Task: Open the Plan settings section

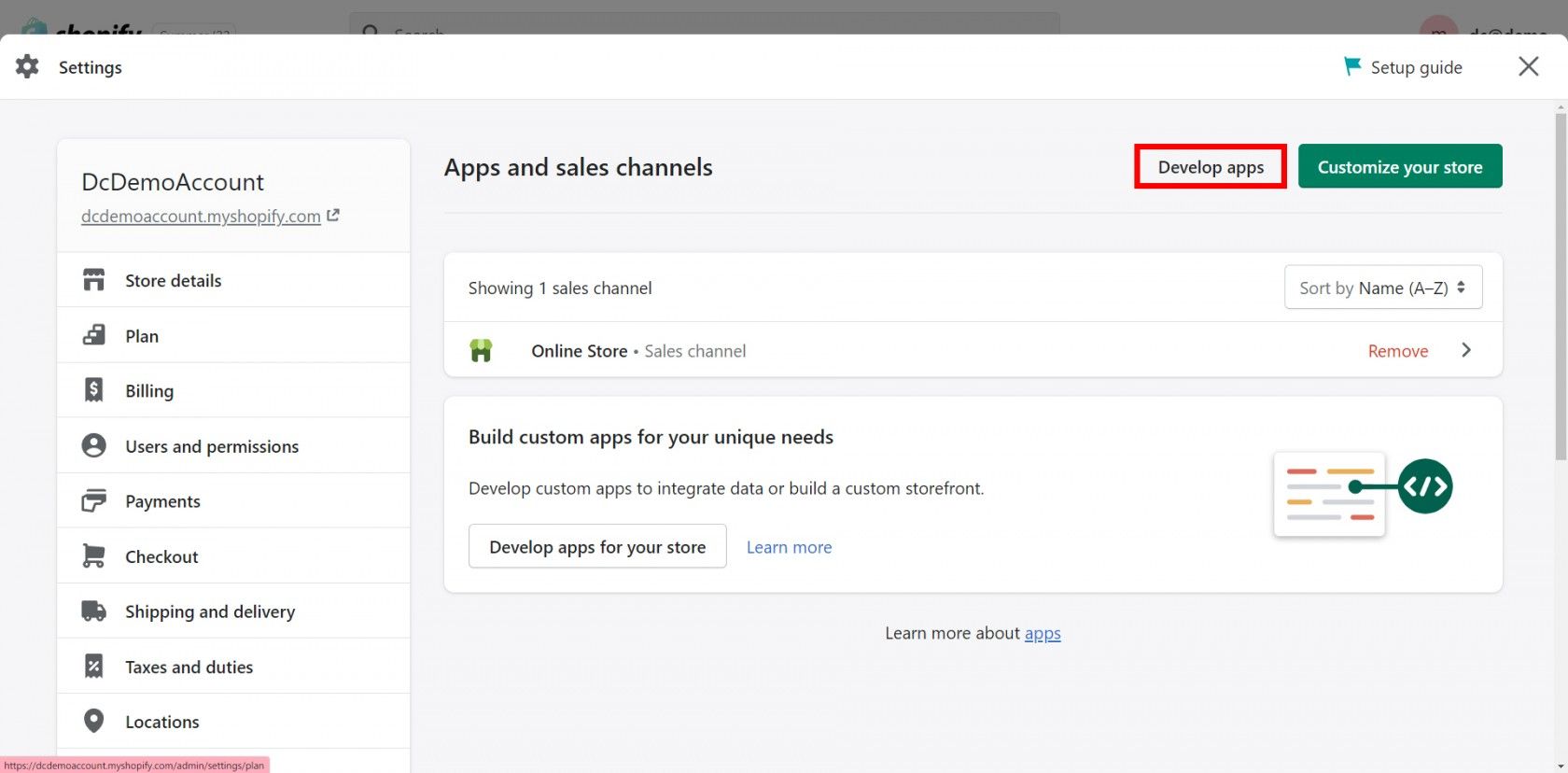Action: click(x=142, y=336)
